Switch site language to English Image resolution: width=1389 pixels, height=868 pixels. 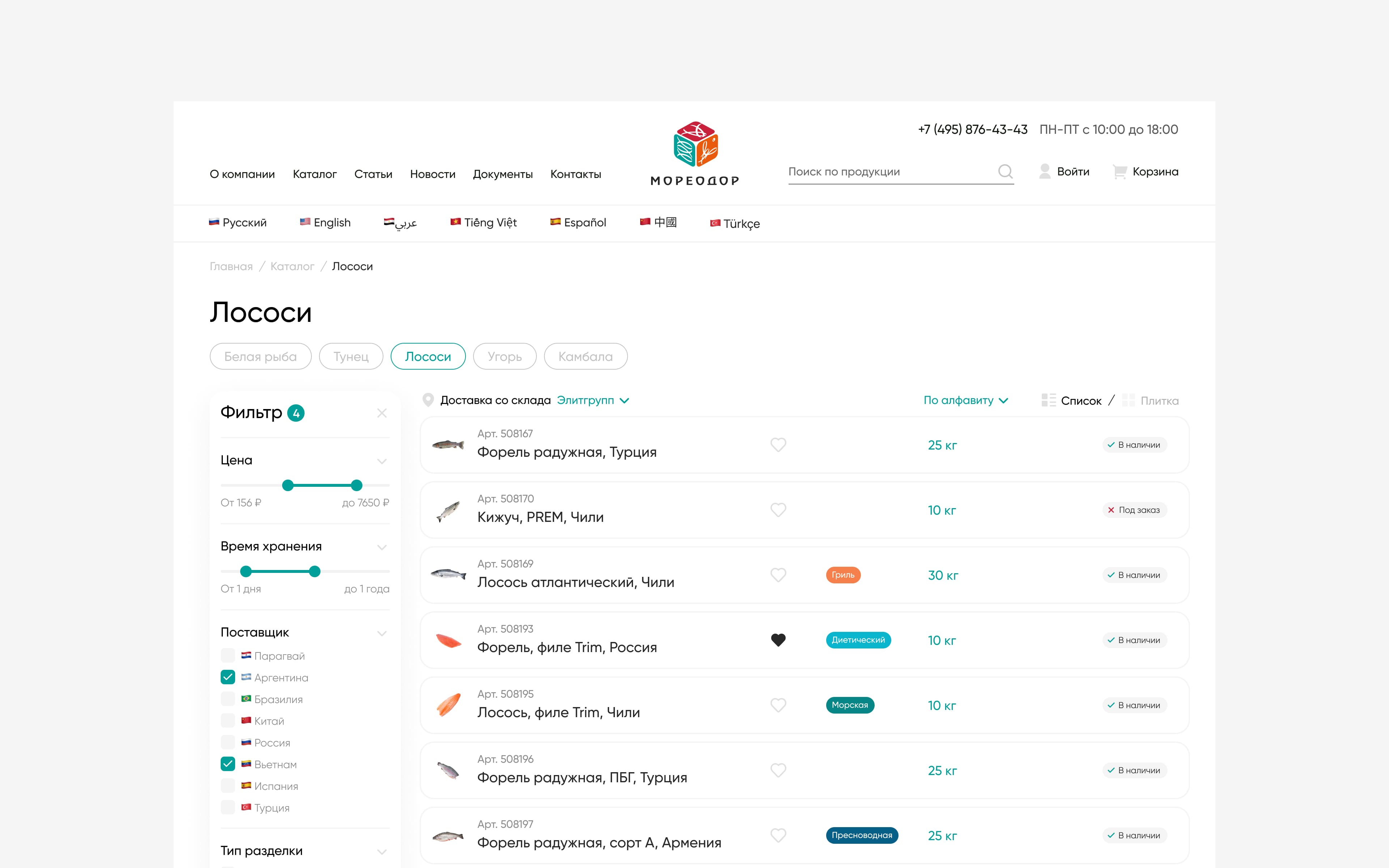click(325, 223)
